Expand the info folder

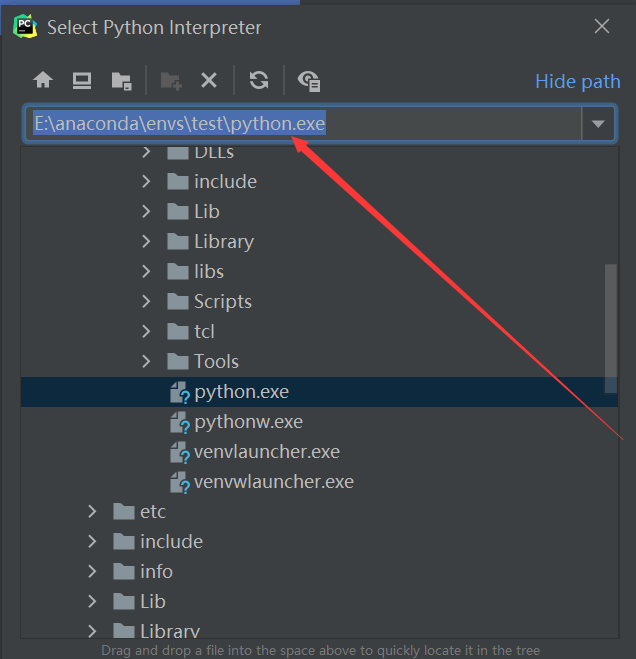pos(92,572)
